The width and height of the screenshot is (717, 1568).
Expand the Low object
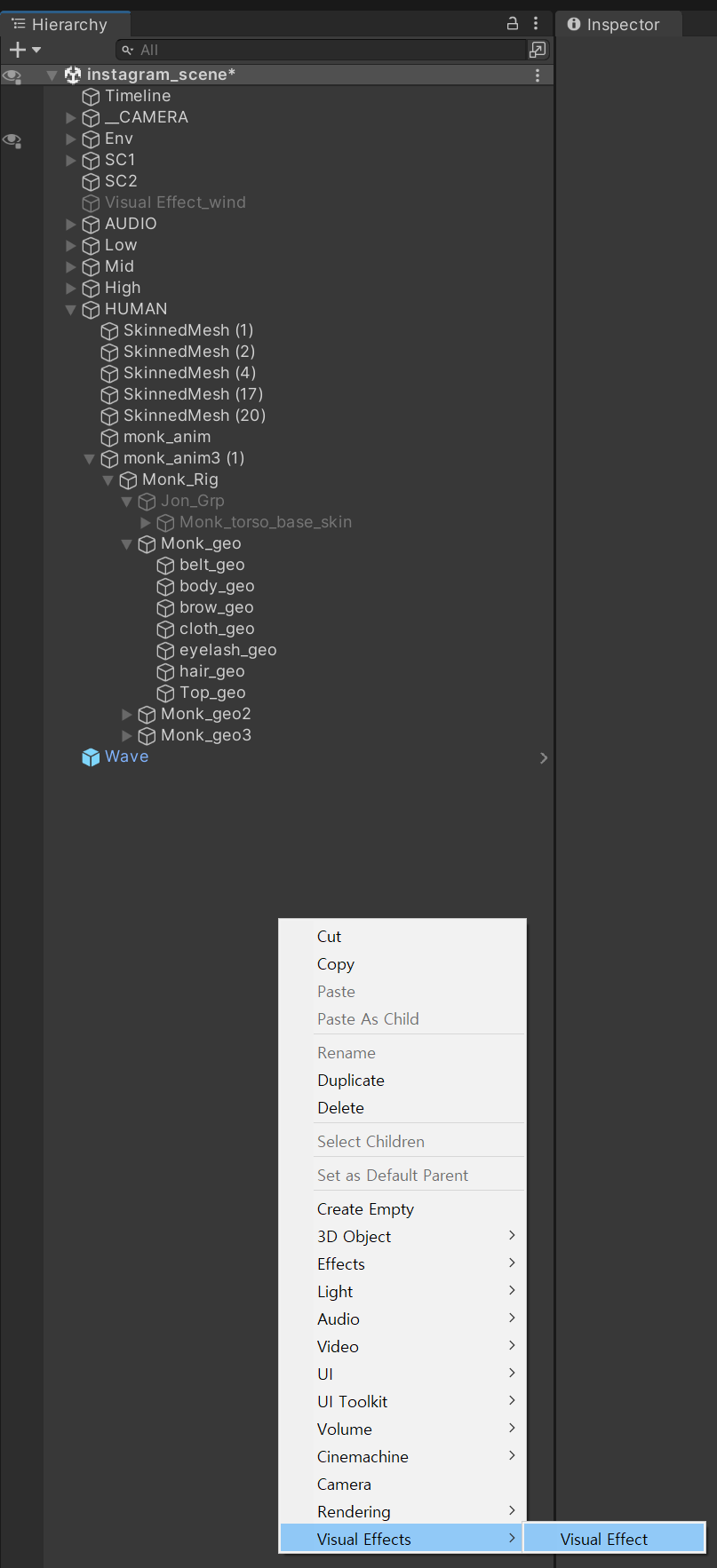click(71, 245)
